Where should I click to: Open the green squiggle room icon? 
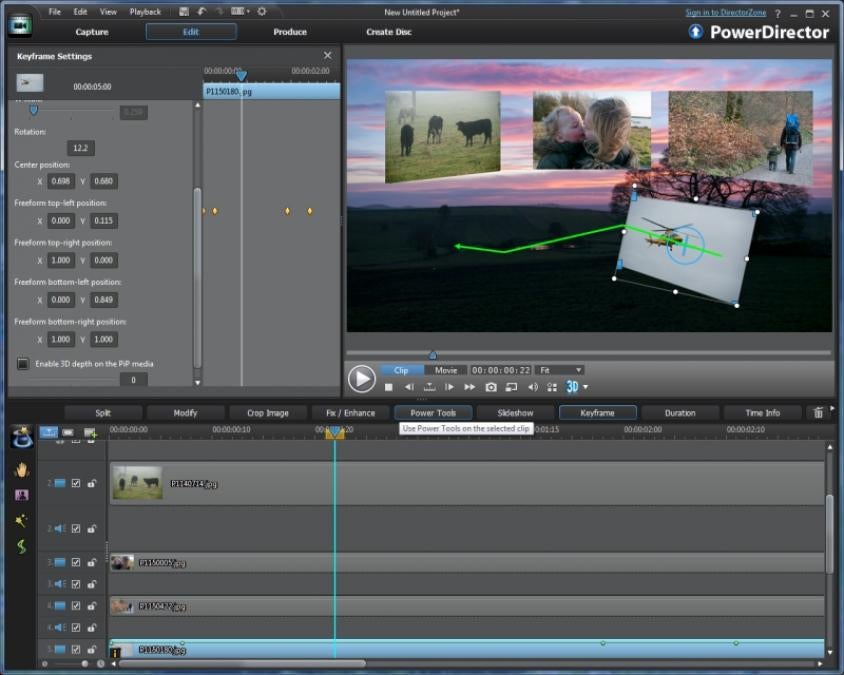(x=22, y=546)
